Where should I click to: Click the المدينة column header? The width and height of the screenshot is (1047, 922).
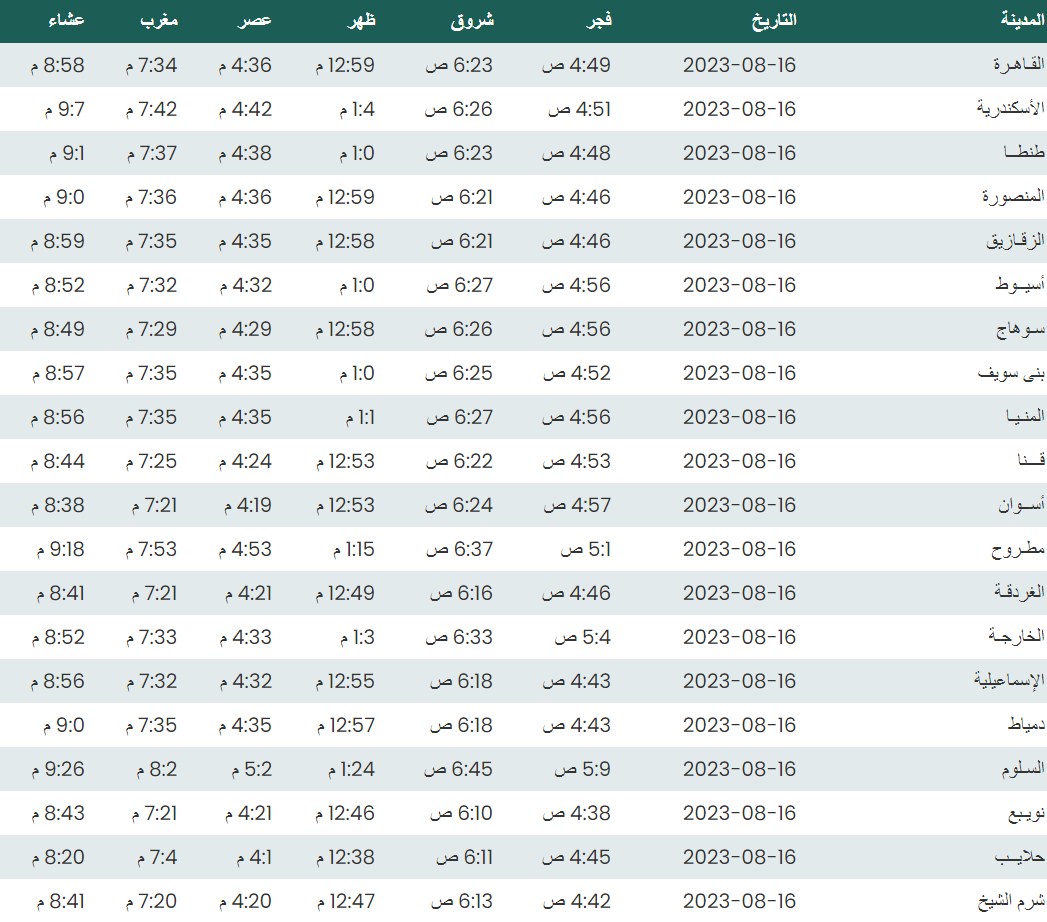pyautogui.click(x=1023, y=20)
